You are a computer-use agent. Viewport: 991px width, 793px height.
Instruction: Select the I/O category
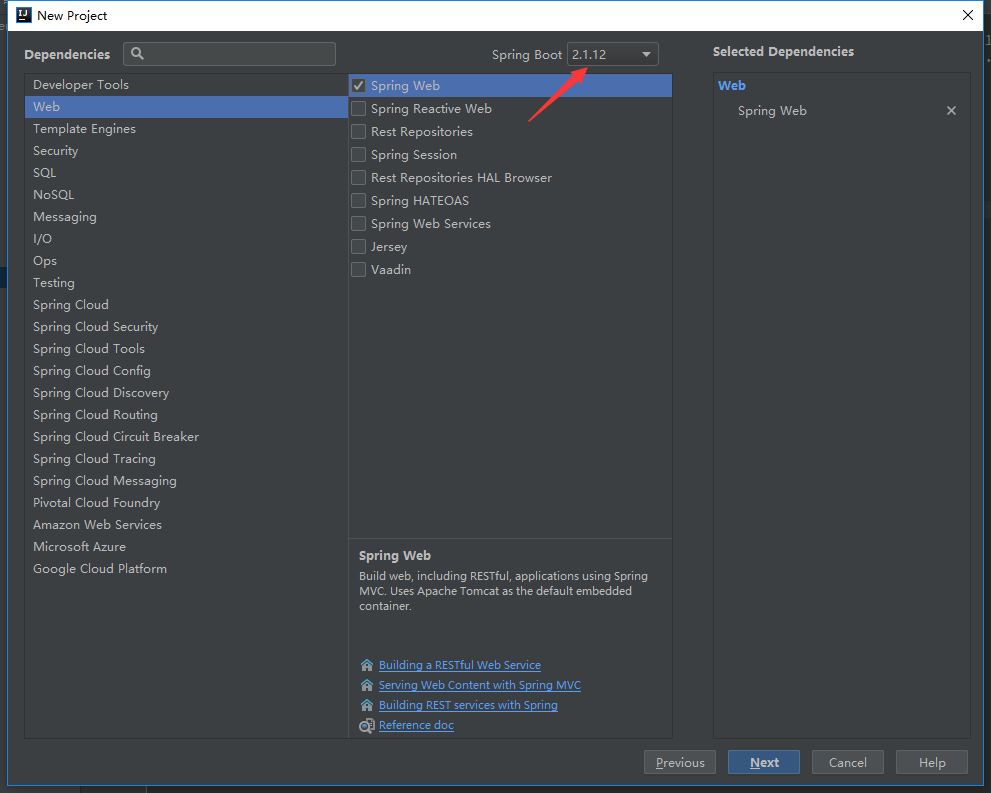(x=186, y=239)
